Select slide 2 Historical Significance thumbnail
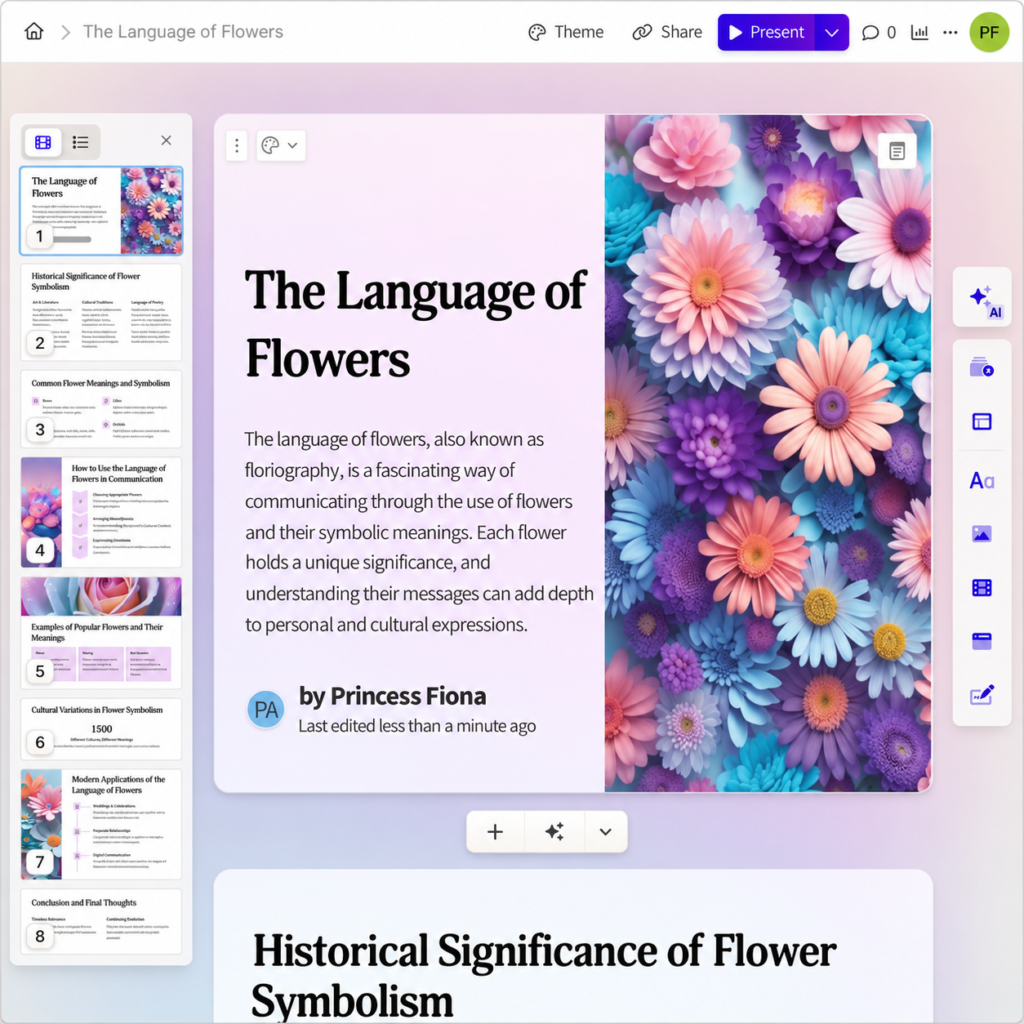Image resolution: width=1024 pixels, height=1024 pixels. click(x=101, y=312)
